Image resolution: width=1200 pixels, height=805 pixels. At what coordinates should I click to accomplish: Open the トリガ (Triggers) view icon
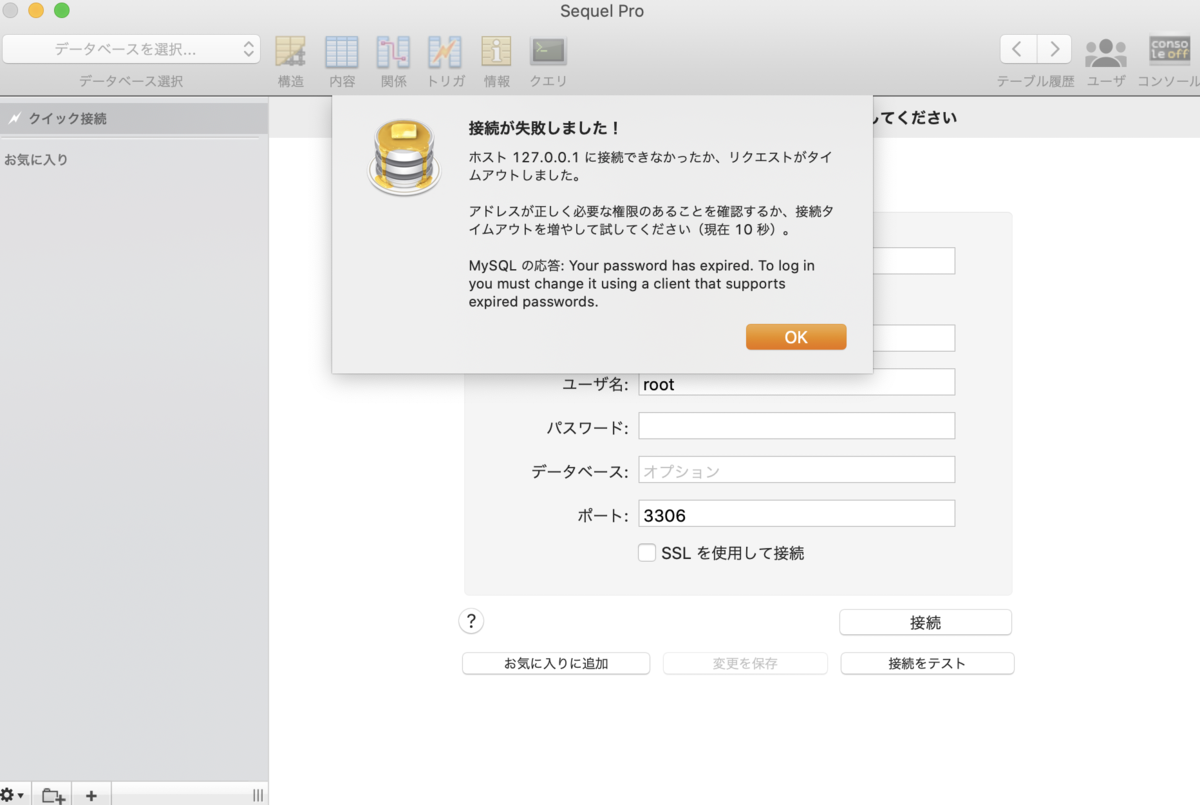pyautogui.click(x=445, y=52)
